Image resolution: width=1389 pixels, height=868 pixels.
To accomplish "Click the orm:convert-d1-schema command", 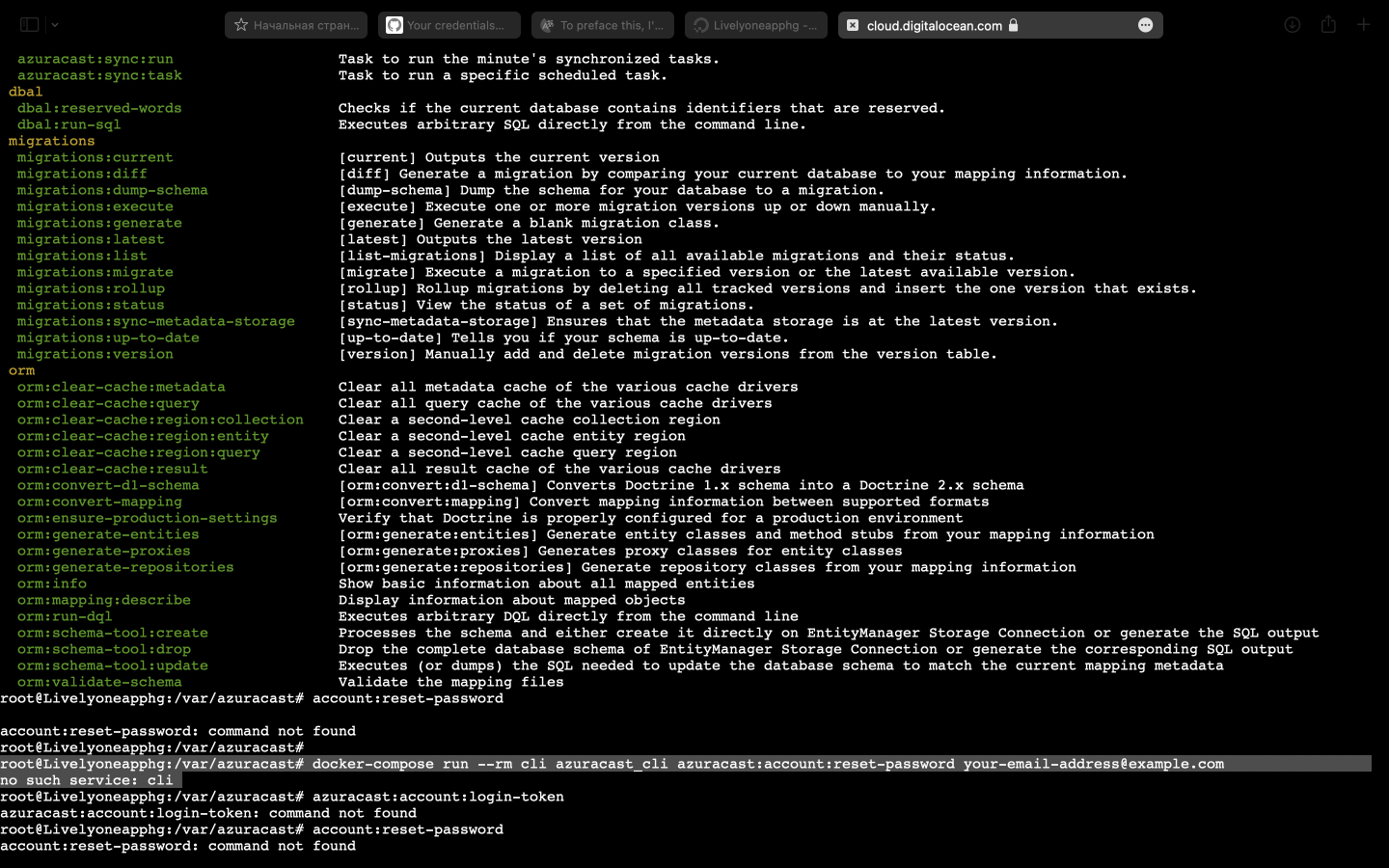I will click(x=108, y=485).
